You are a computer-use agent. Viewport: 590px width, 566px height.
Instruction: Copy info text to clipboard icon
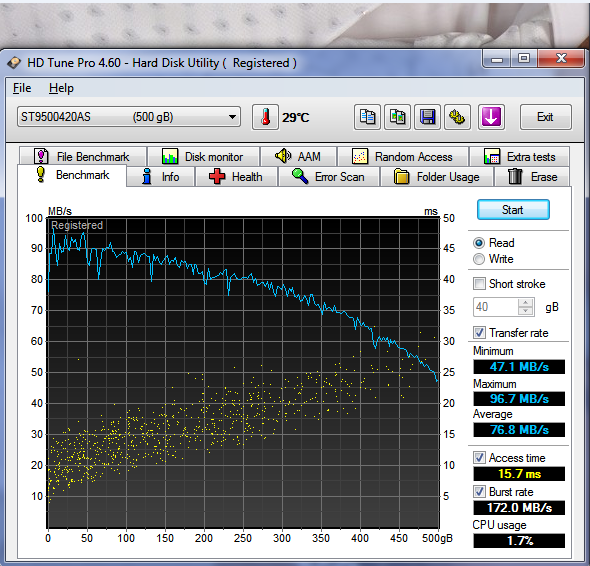pyautogui.click(x=367, y=117)
